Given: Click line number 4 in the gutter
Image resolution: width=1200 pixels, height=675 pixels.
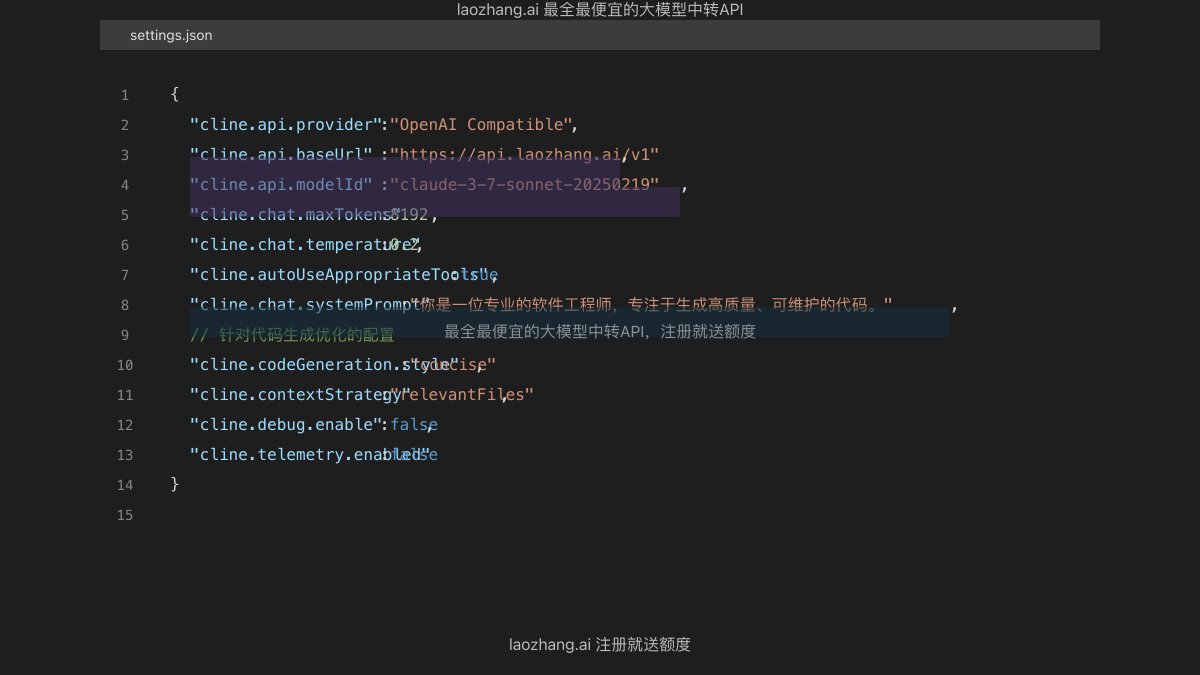Looking at the screenshot, I should (x=125, y=185).
